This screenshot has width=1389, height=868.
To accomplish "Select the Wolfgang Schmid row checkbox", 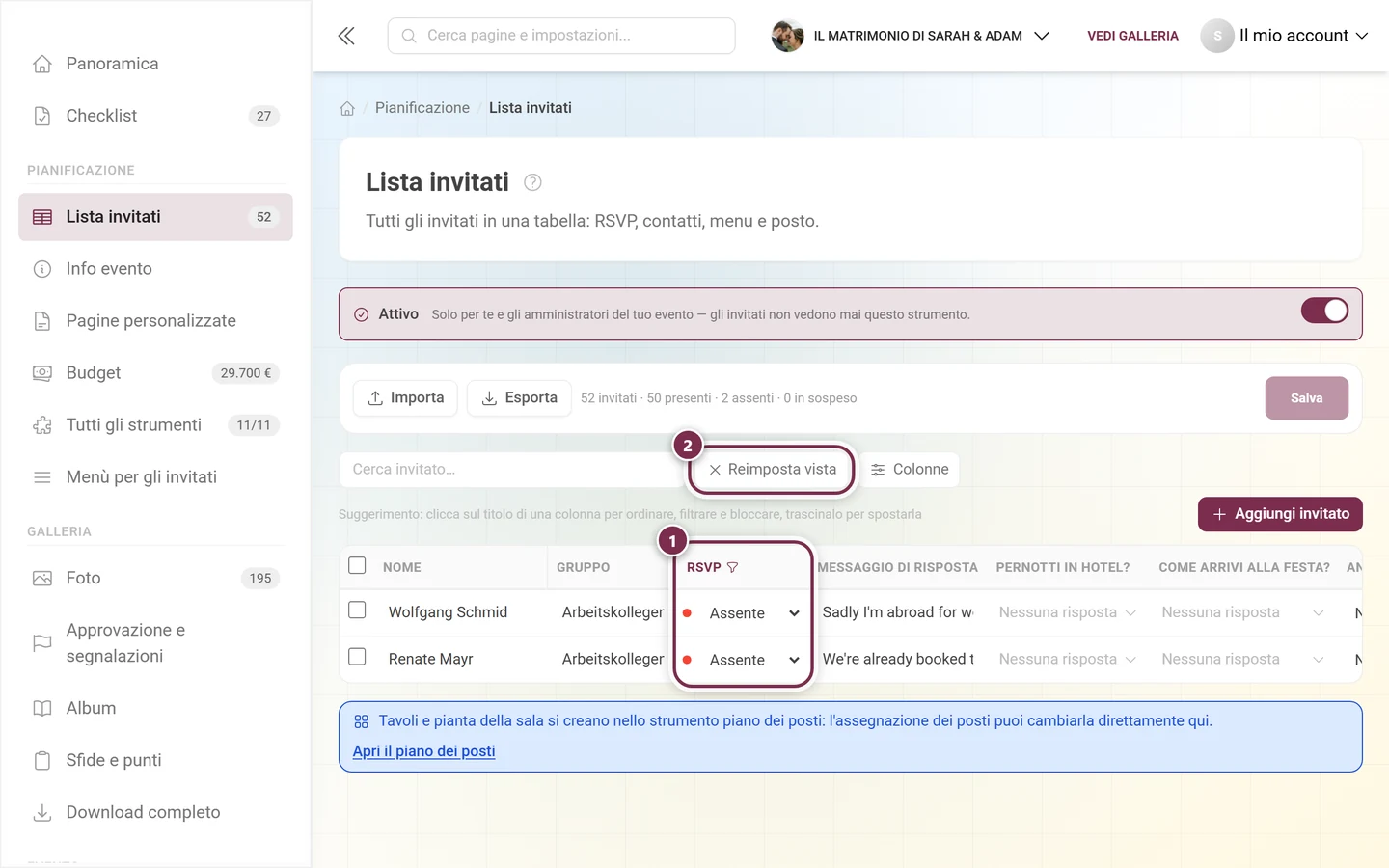I will pos(357,610).
